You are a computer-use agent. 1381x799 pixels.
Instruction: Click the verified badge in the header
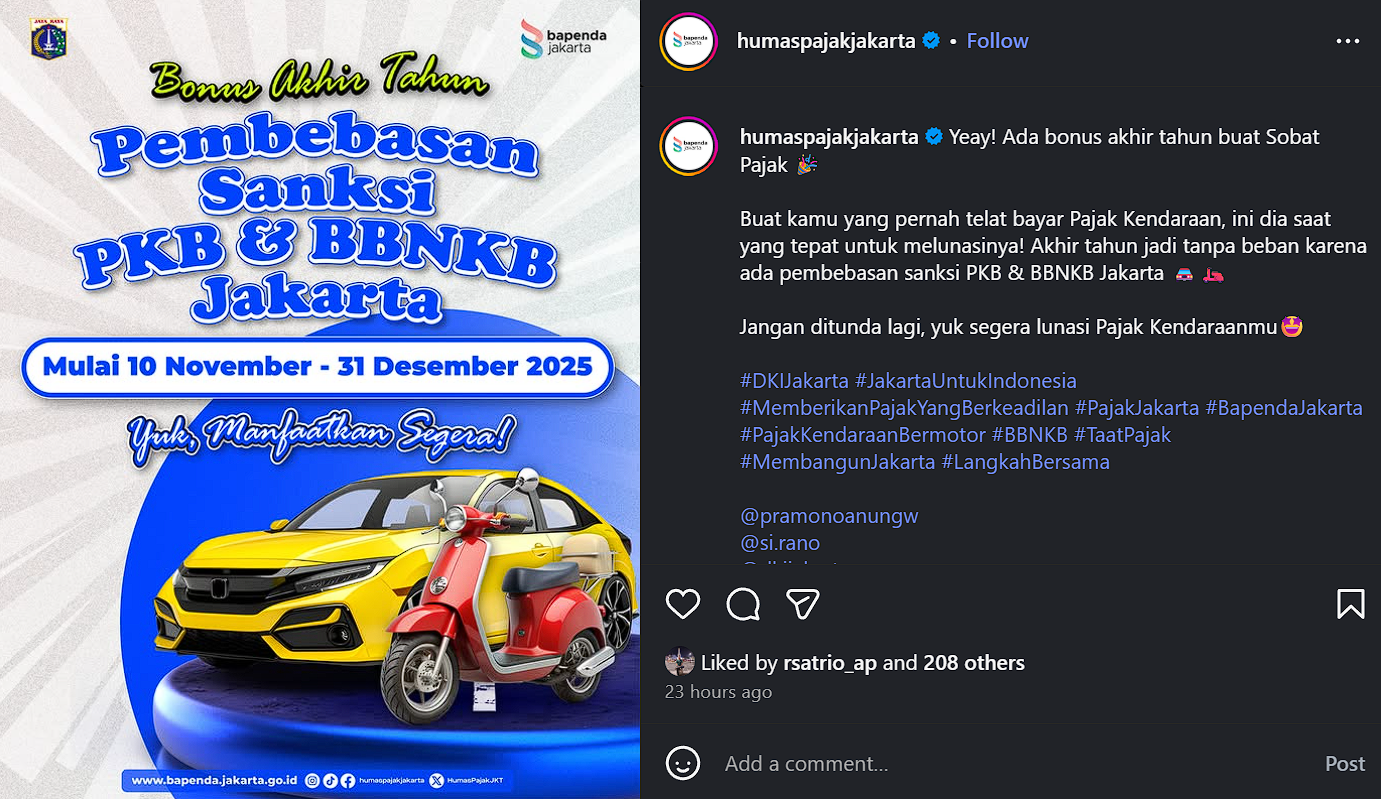[931, 41]
